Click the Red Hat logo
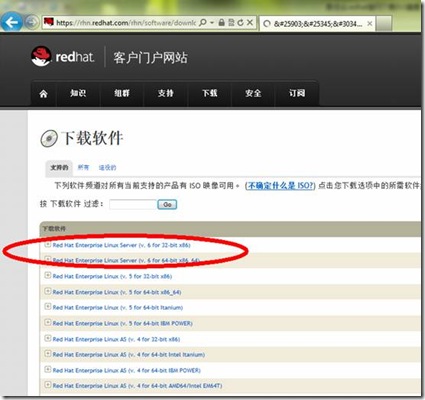Viewport: 425px width, 400px height. coord(63,57)
